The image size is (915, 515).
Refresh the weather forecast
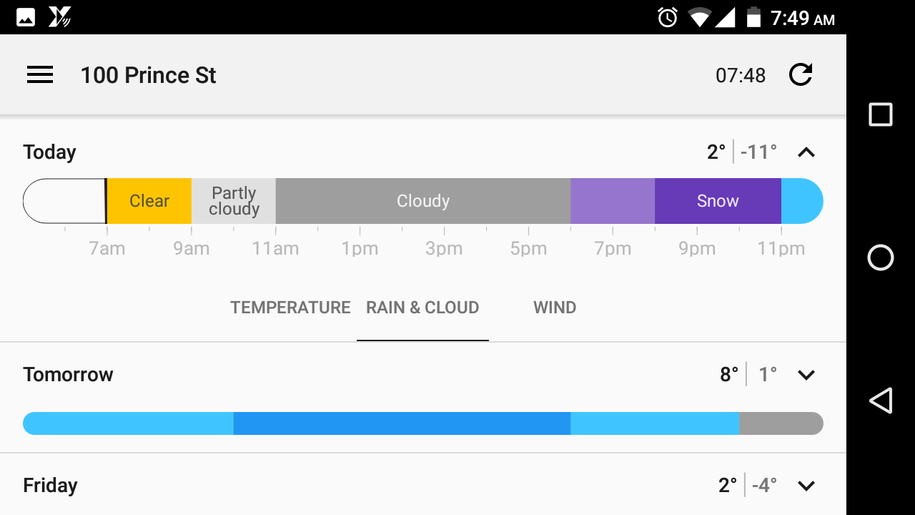point(801,75)
